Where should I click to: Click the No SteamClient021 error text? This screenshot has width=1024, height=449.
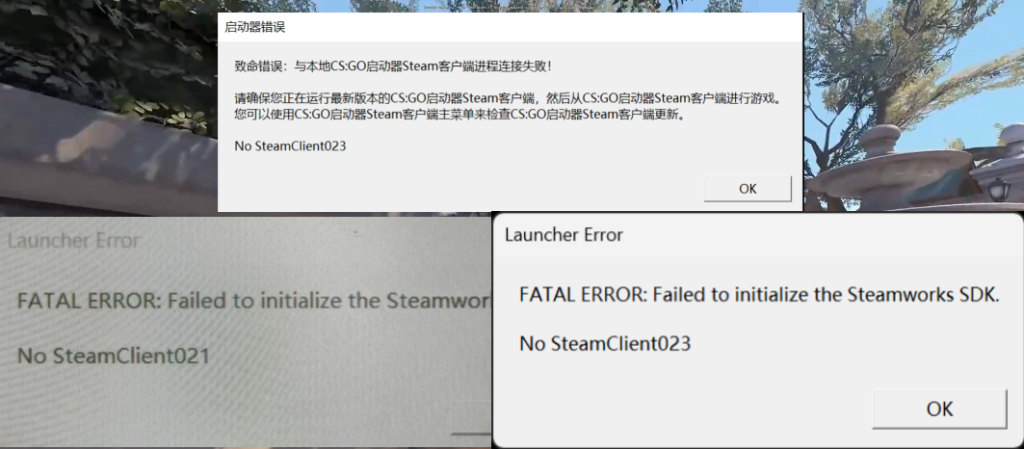(x=113, y=356)
